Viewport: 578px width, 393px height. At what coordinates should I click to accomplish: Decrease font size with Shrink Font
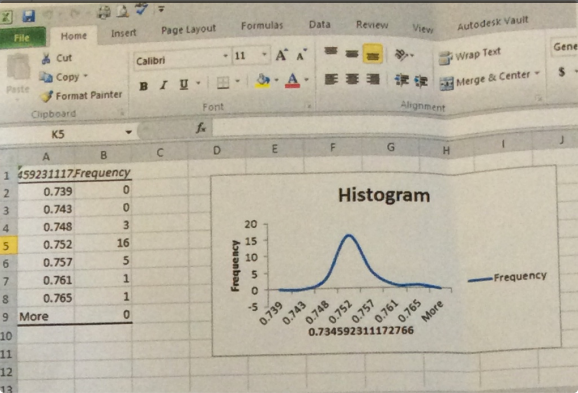coord(302,55)
